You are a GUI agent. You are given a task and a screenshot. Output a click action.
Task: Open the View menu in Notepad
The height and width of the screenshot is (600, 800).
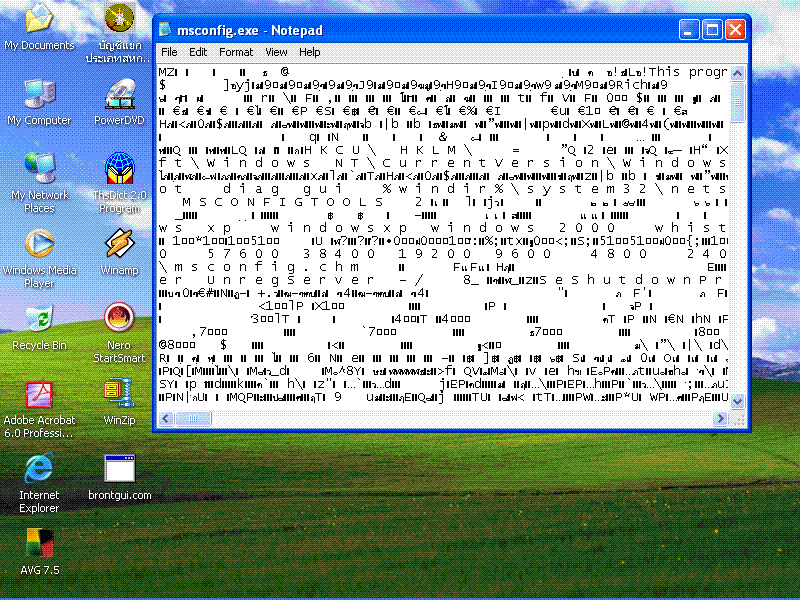[x=276, y=52]
